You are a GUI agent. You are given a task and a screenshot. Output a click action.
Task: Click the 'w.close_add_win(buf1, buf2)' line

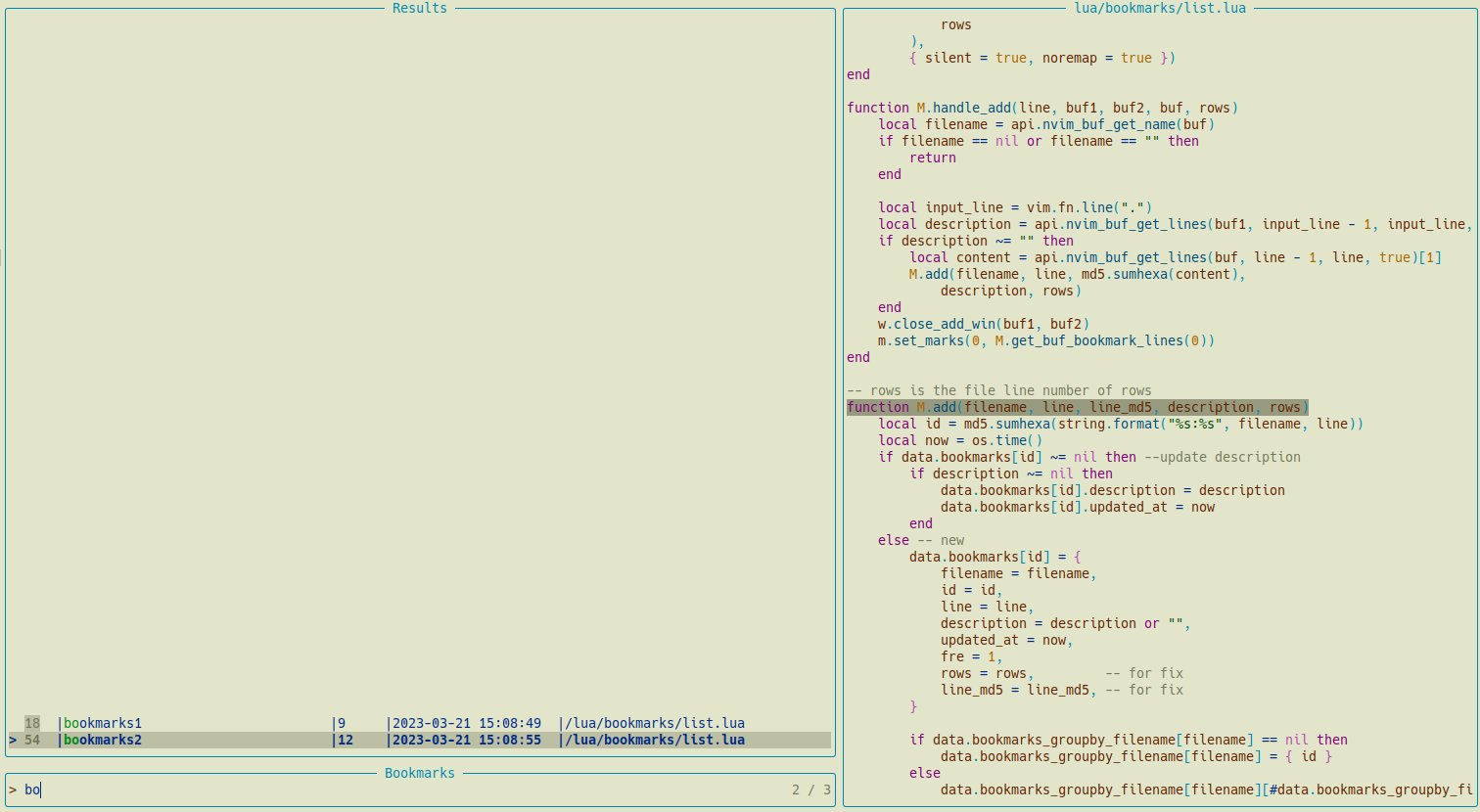984,324
